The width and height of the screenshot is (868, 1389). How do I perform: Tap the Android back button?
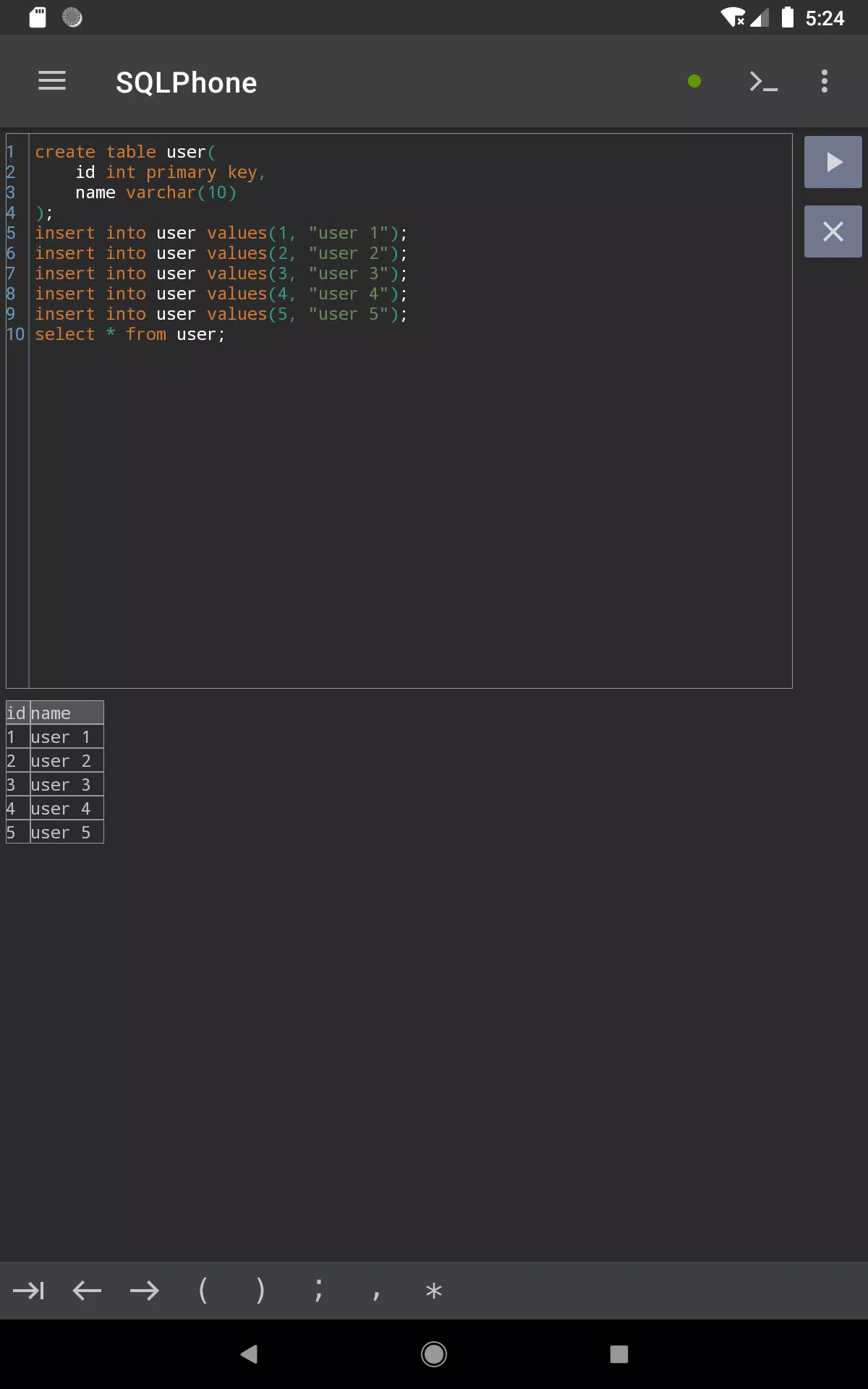click(249, 1354)
